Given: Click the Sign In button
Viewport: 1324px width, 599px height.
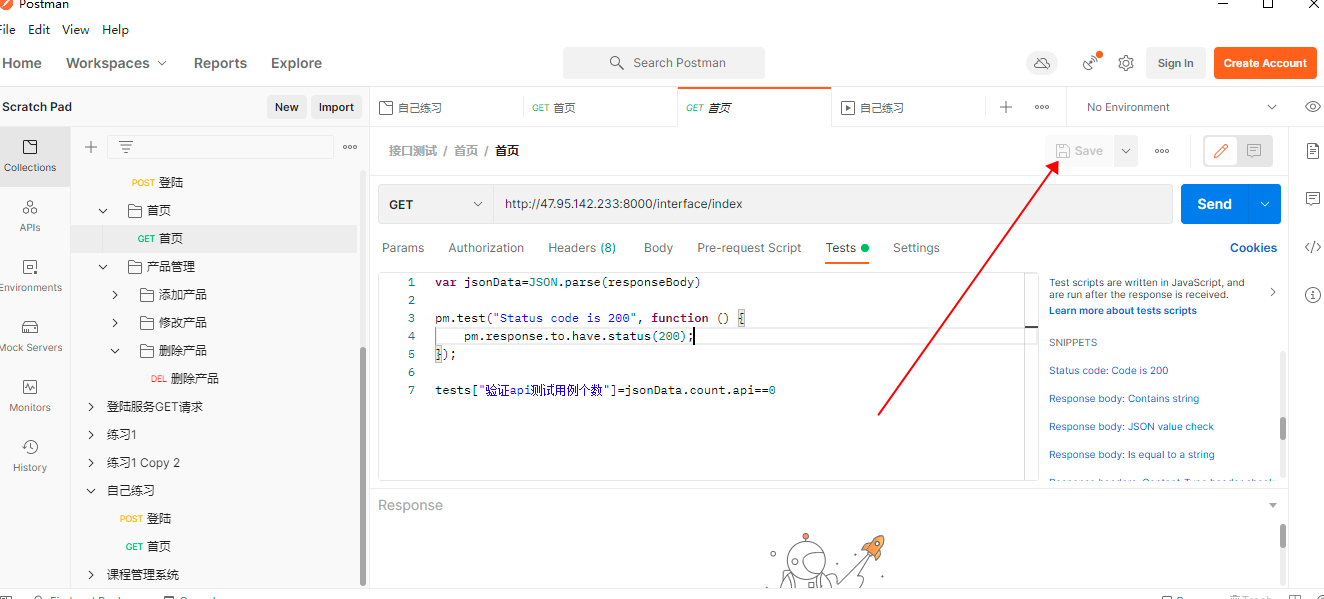Looking at the screenshot, I should tap(1176, 63).
